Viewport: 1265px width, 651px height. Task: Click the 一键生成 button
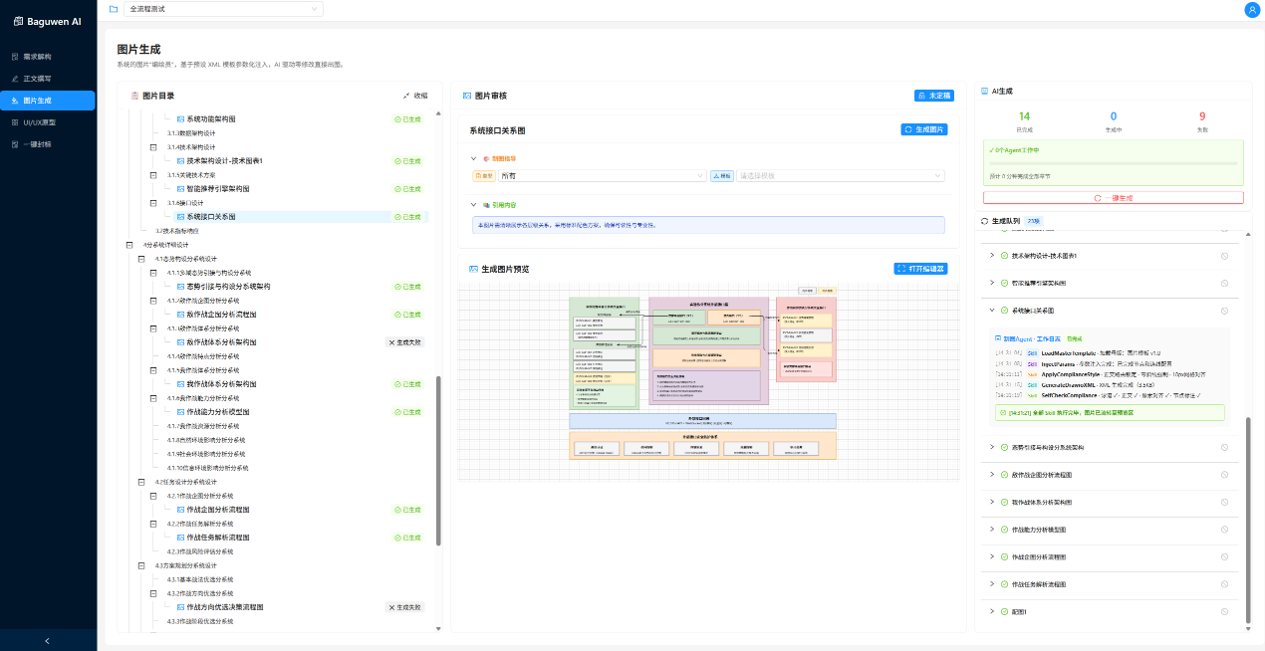1113,198
